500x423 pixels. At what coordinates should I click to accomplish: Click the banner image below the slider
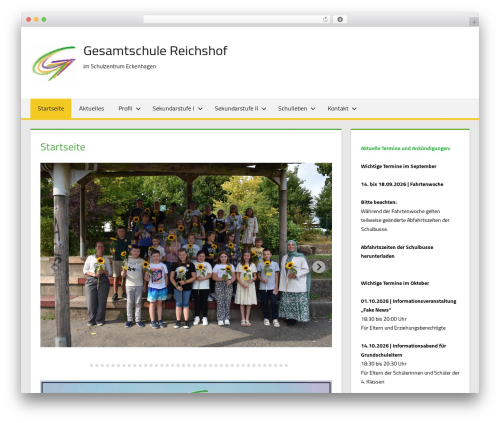(186, 387)
